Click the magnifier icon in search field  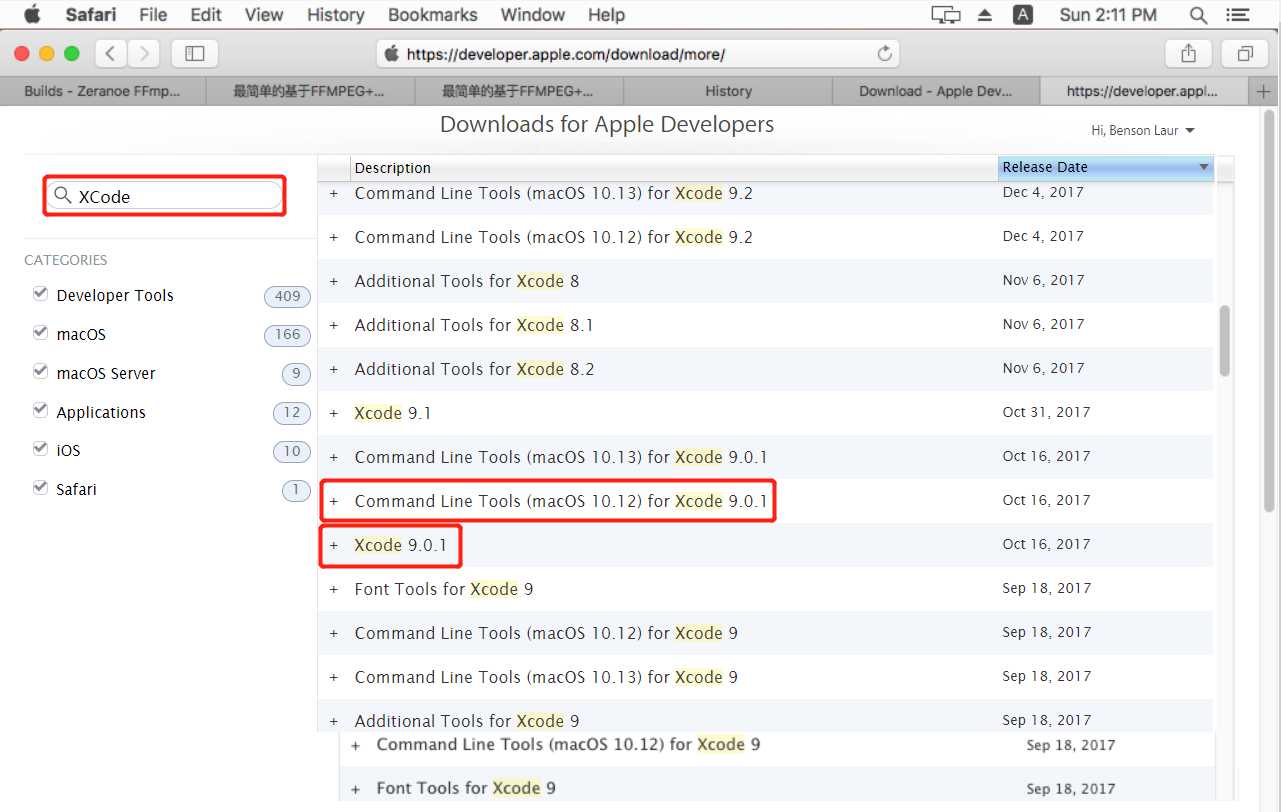[x=63, y=196]
